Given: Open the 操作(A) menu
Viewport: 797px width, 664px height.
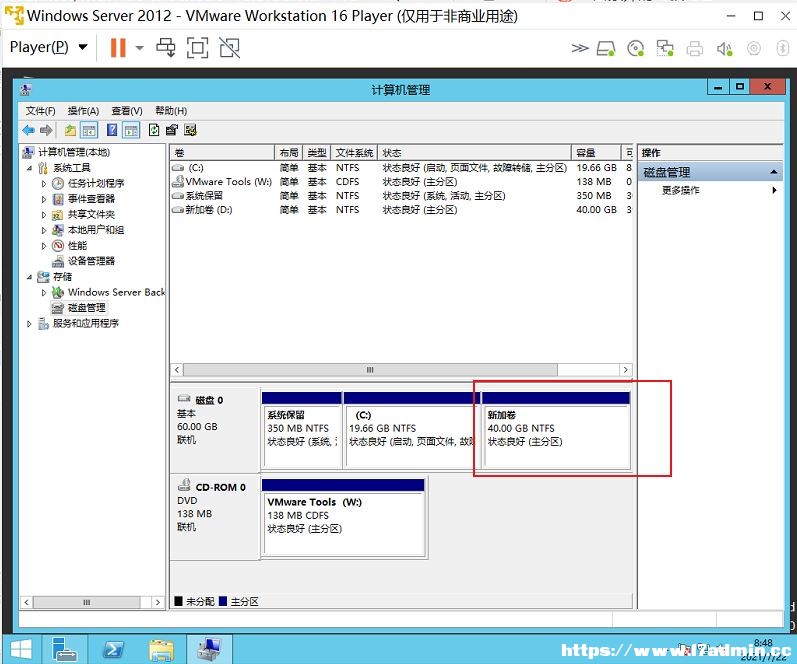Looking at the screenshot, I should point(83,111).
